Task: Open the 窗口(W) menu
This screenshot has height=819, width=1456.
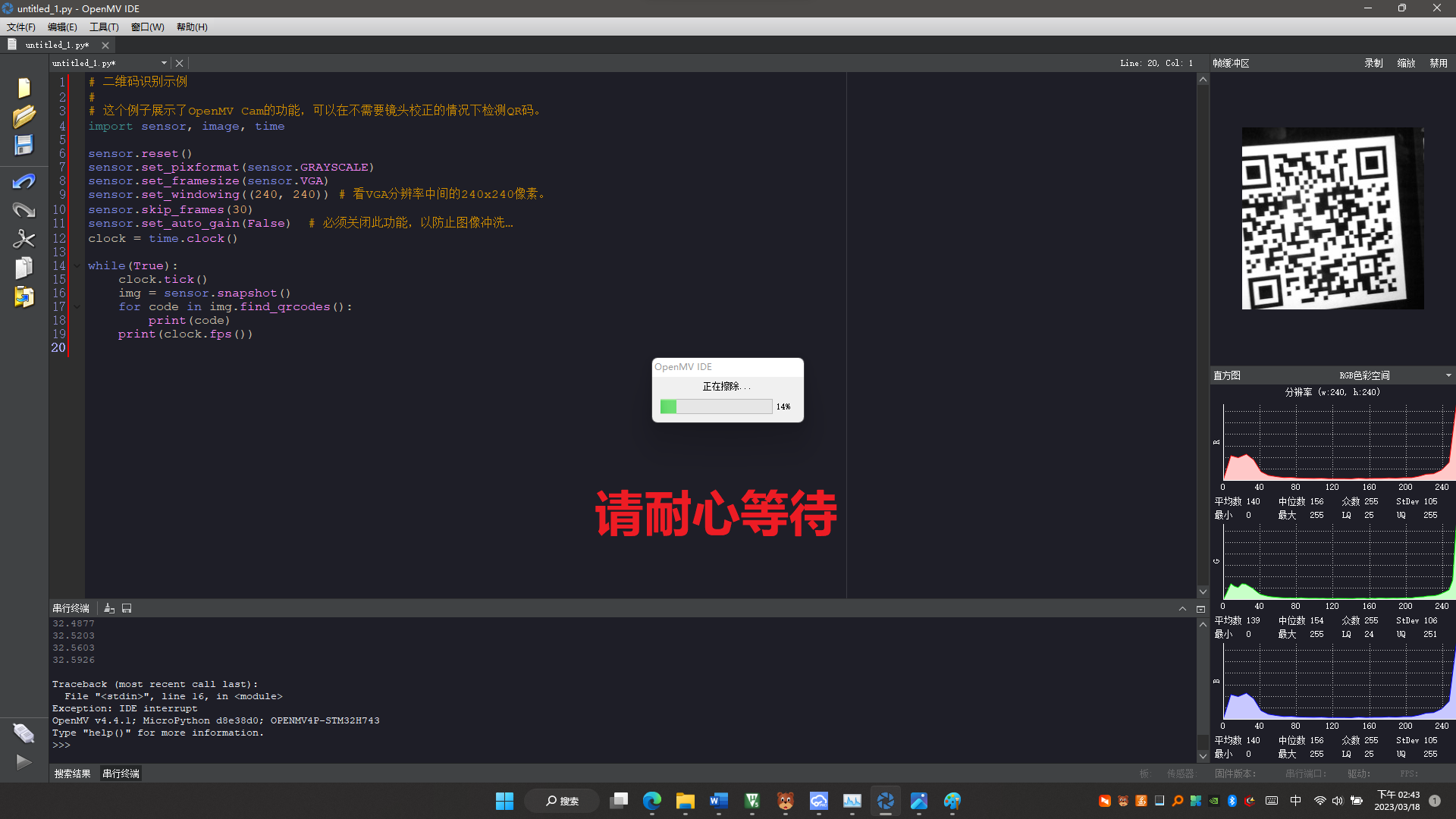Action: tap(148, 27)
